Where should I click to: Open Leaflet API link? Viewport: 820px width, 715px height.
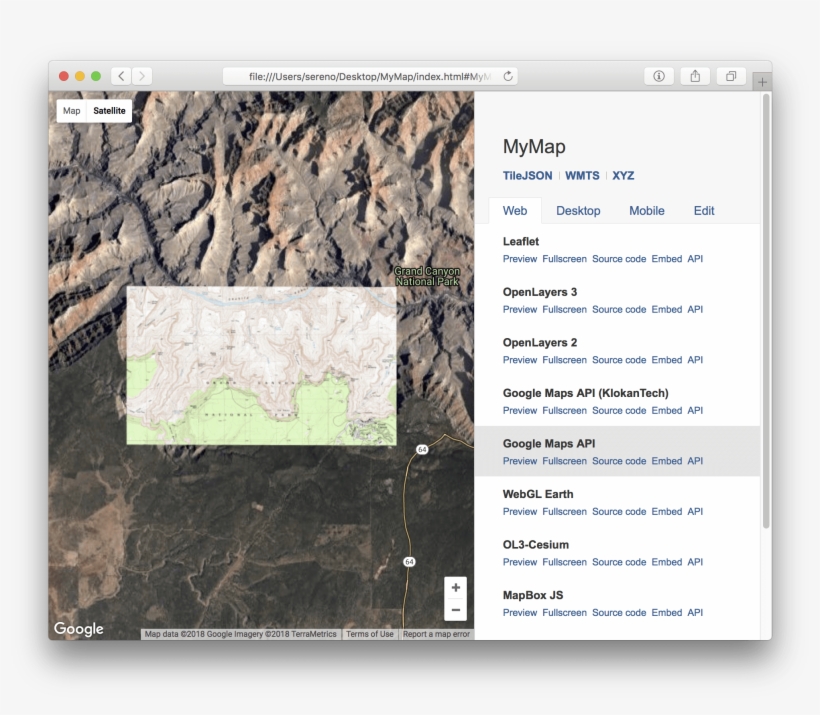click(695, 259)
